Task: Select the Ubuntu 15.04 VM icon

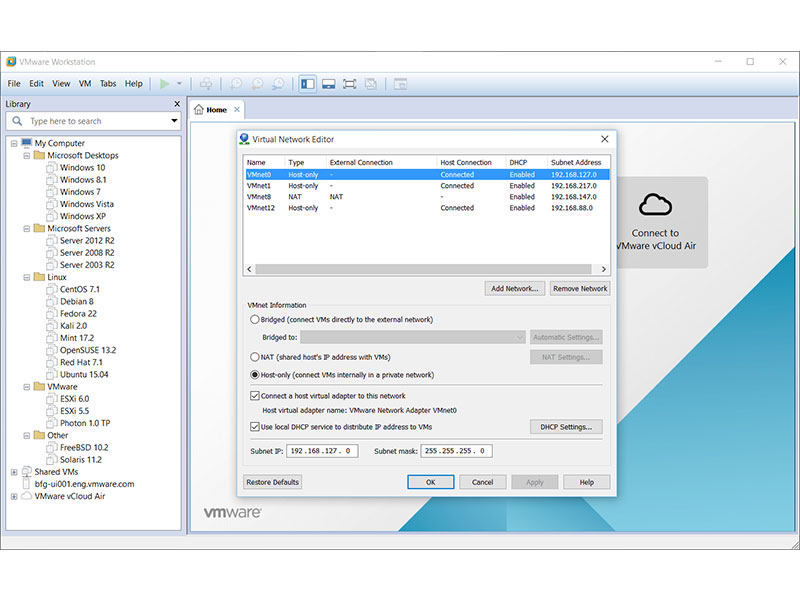Action: tap(52, 374)
